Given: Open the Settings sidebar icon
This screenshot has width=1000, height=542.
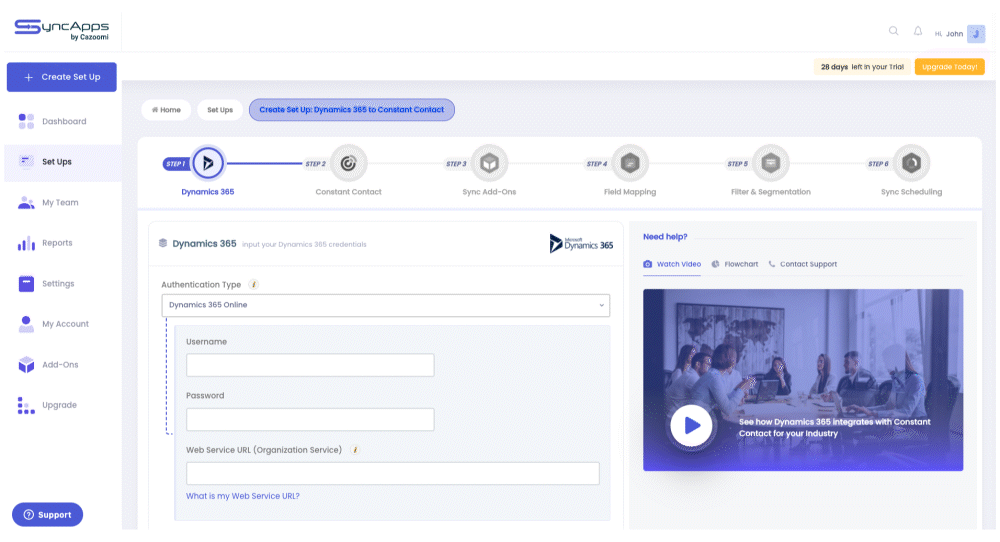Looking at the screenshot, I should [26, 284].
